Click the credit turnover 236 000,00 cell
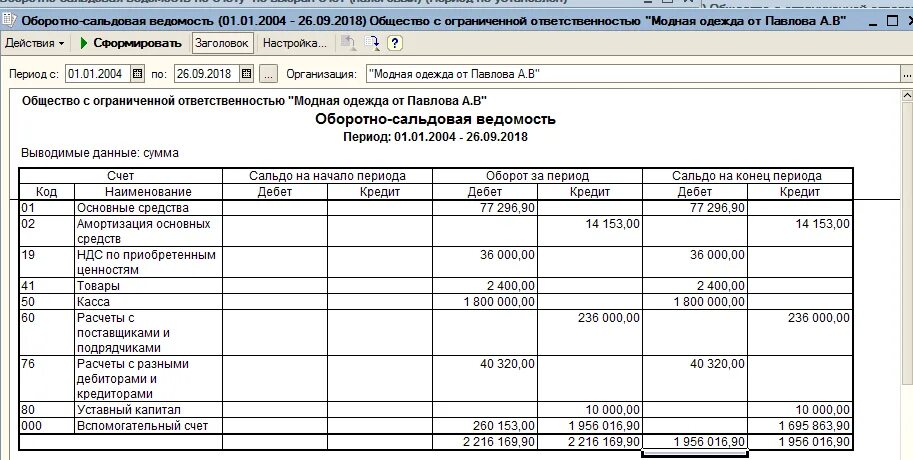This screenshot has height=460, width=913. (590, 333)
